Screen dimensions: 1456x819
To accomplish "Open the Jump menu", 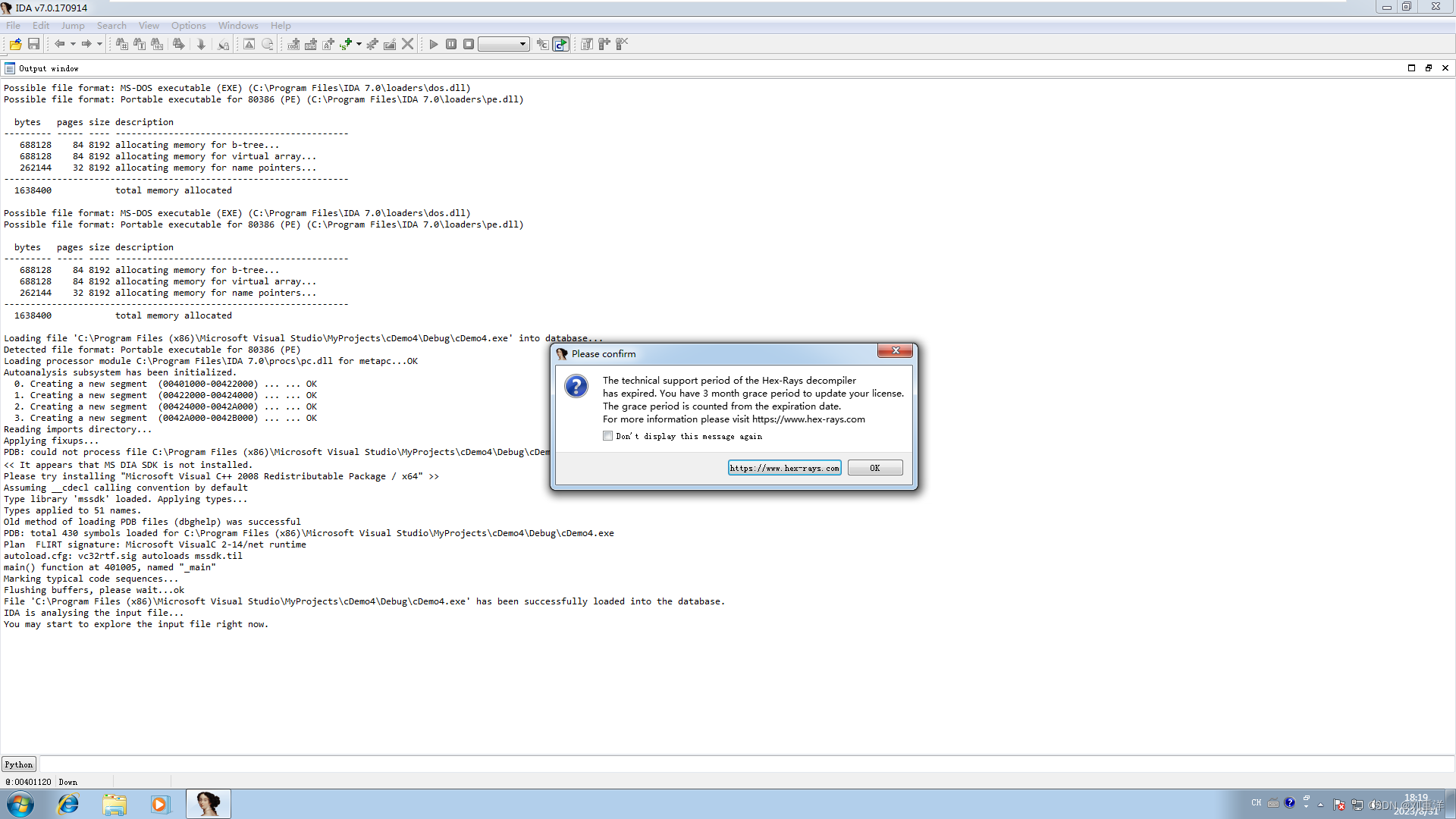I will [73, 25].
